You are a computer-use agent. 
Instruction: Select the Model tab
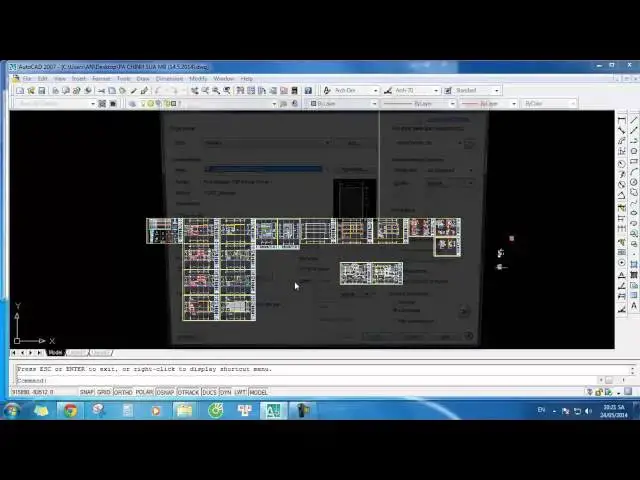(56, 353)
